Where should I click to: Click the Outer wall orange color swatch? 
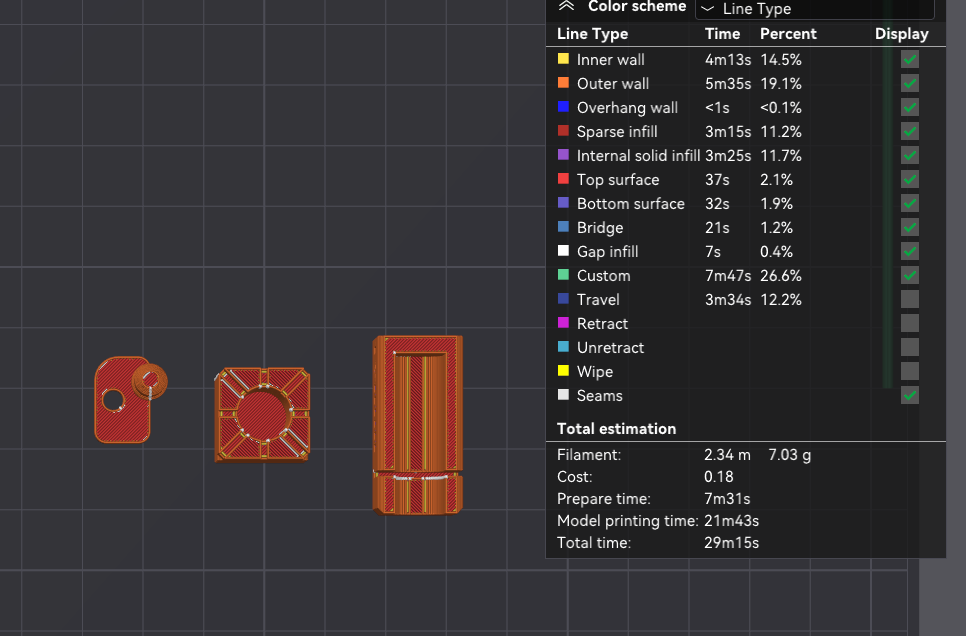pos(563,83)
